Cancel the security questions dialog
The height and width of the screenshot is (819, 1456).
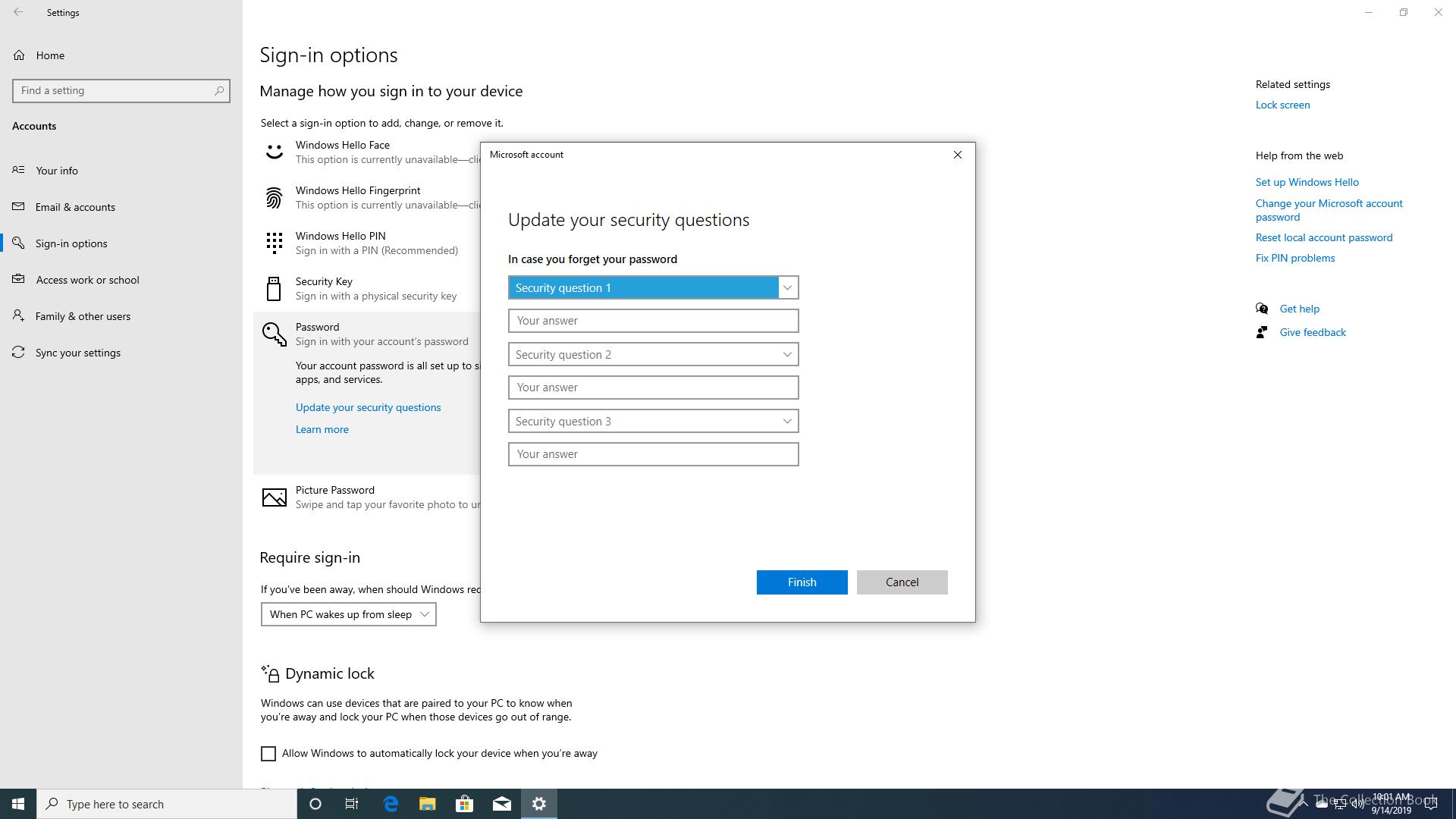pyautogui.click(x=902, y=582)
